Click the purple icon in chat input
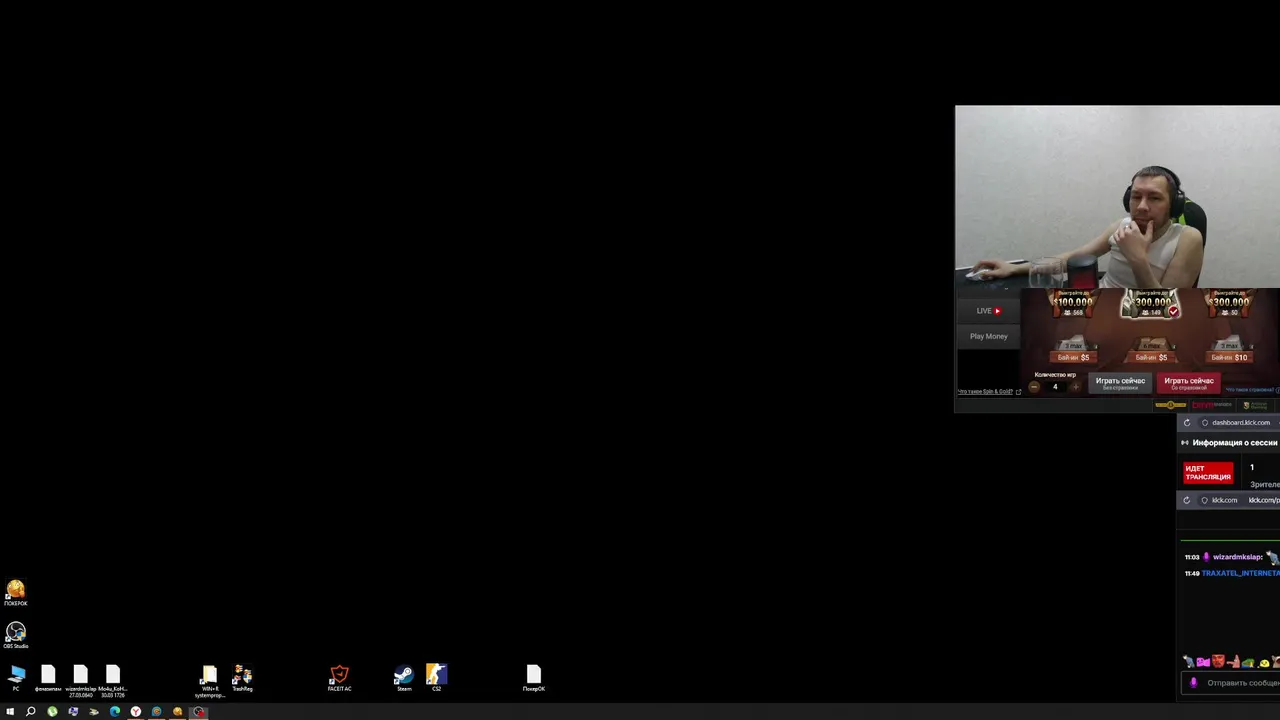The image size is (1280, 720). [x=1192, y=683]
